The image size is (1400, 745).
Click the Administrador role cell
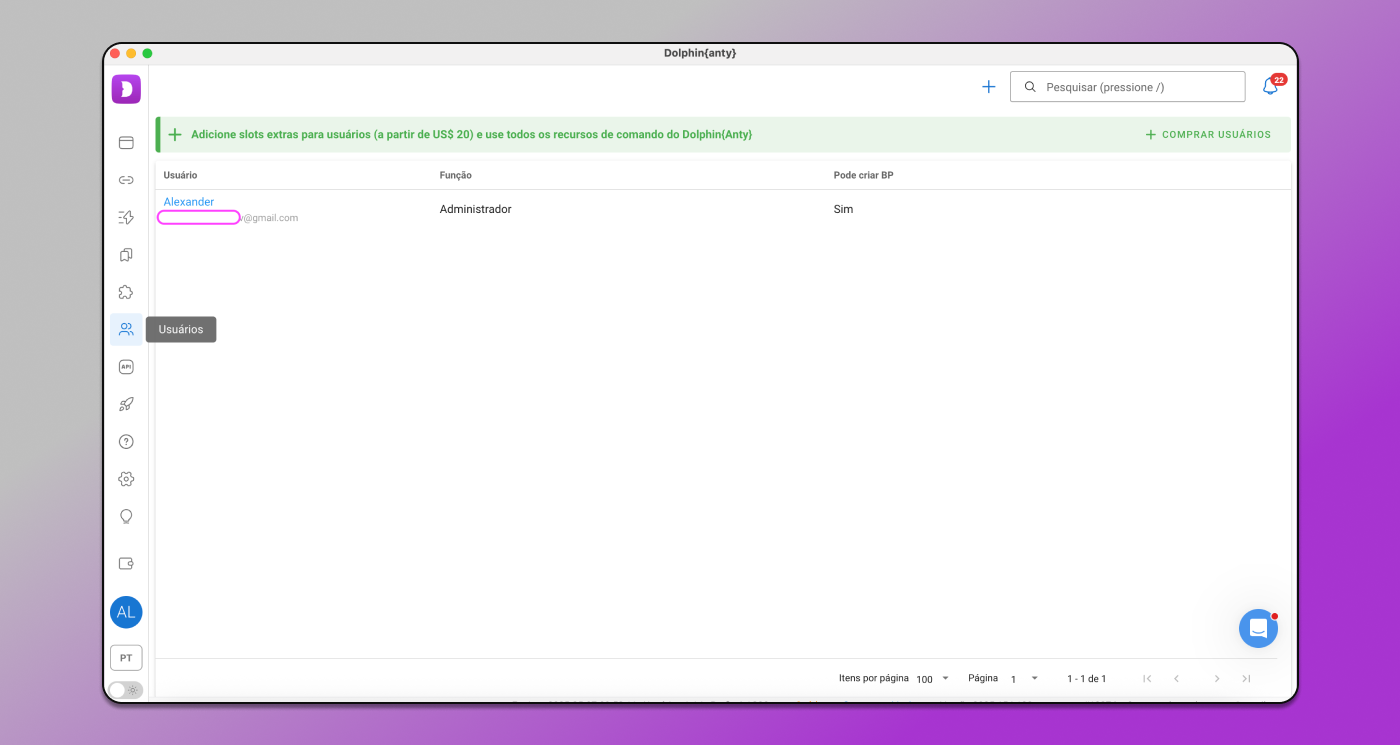pos(476,209)
